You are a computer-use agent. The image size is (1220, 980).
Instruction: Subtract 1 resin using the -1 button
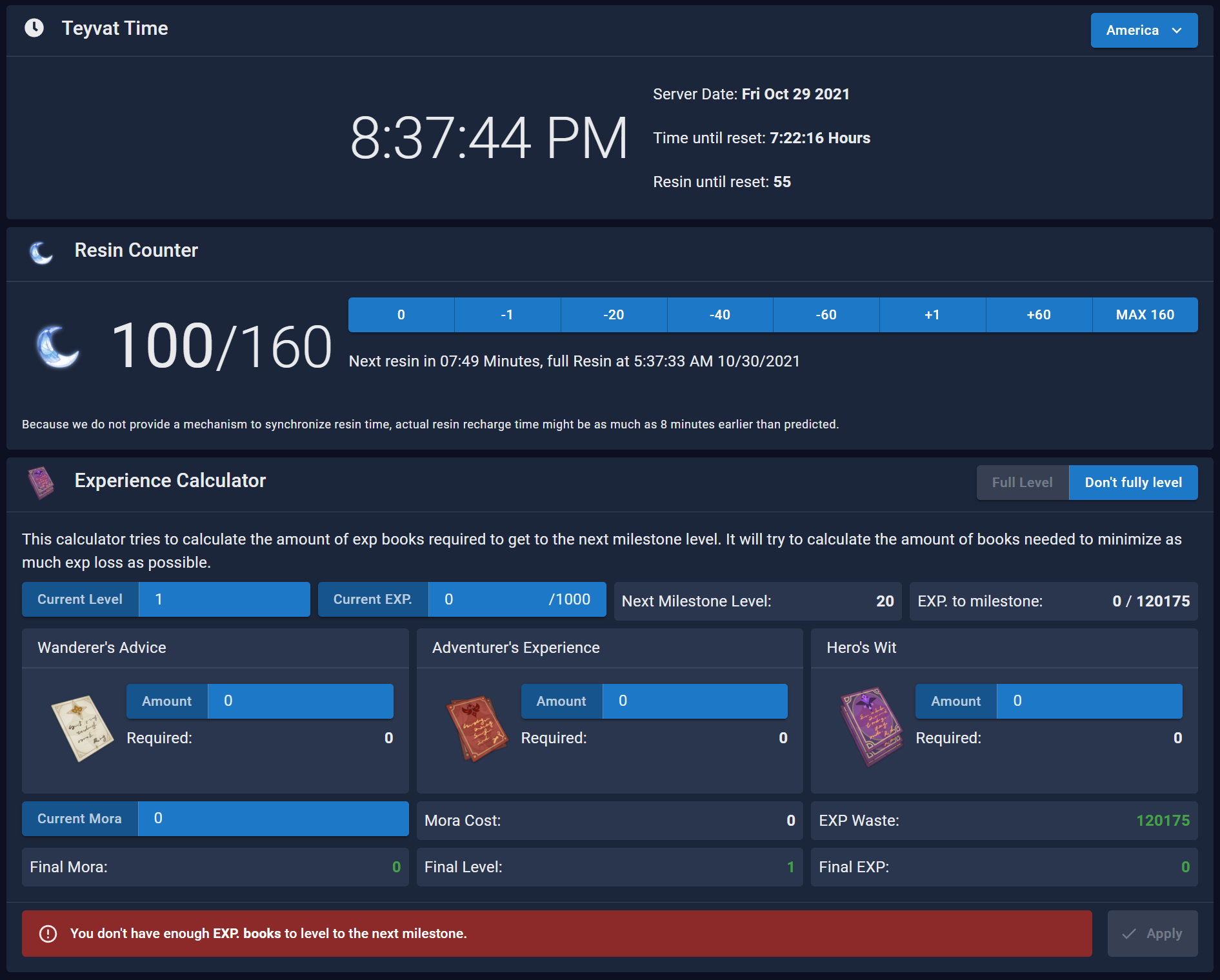(507, 315)
